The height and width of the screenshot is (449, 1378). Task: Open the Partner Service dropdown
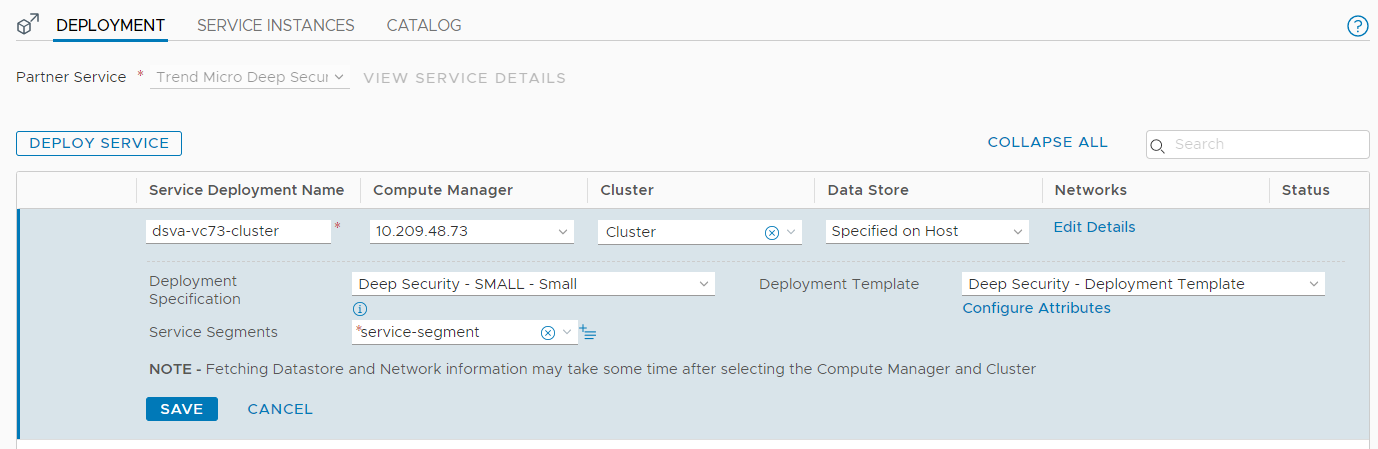[x=250, y=77]
